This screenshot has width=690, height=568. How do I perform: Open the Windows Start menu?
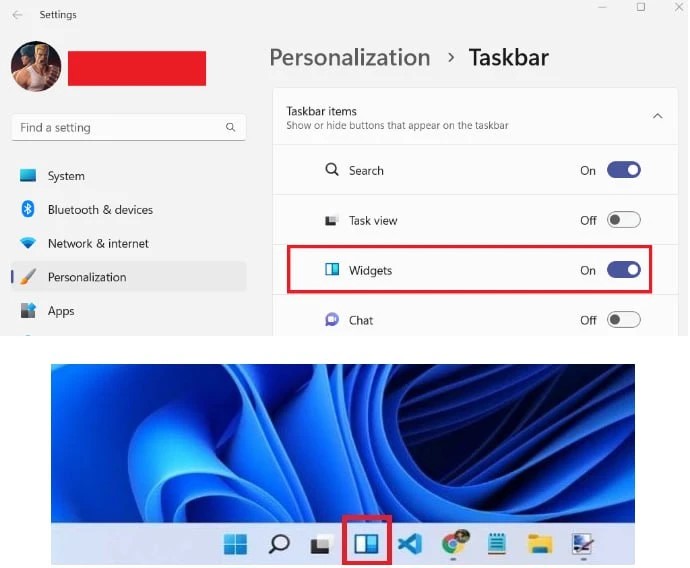[235, 544]
